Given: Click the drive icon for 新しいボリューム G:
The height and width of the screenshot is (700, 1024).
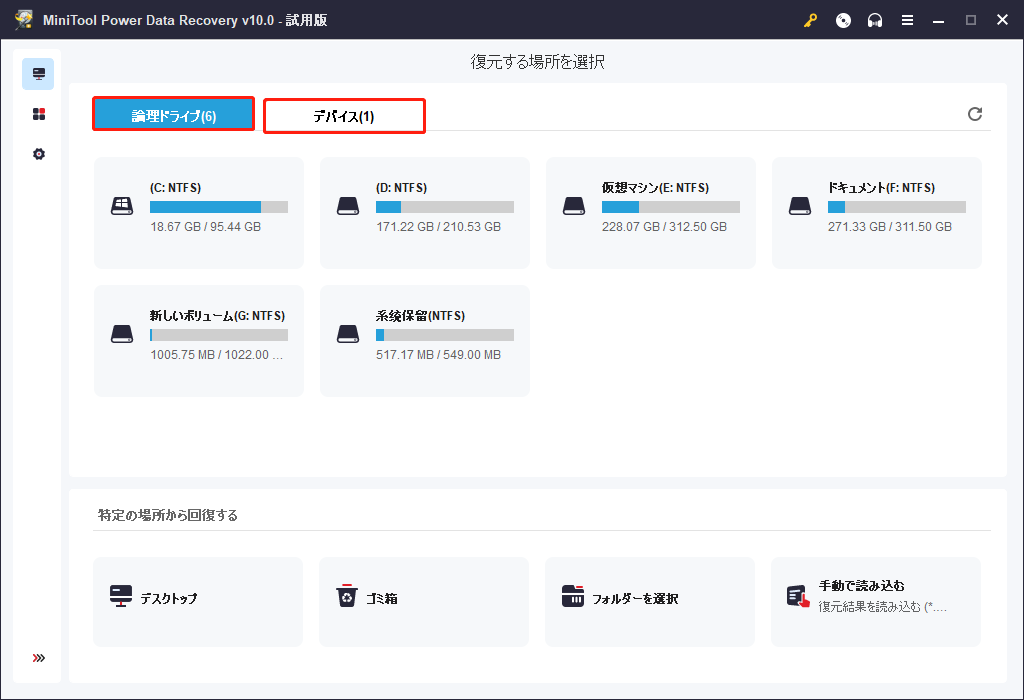Looking at the screenshot, I should pos(122,334).
